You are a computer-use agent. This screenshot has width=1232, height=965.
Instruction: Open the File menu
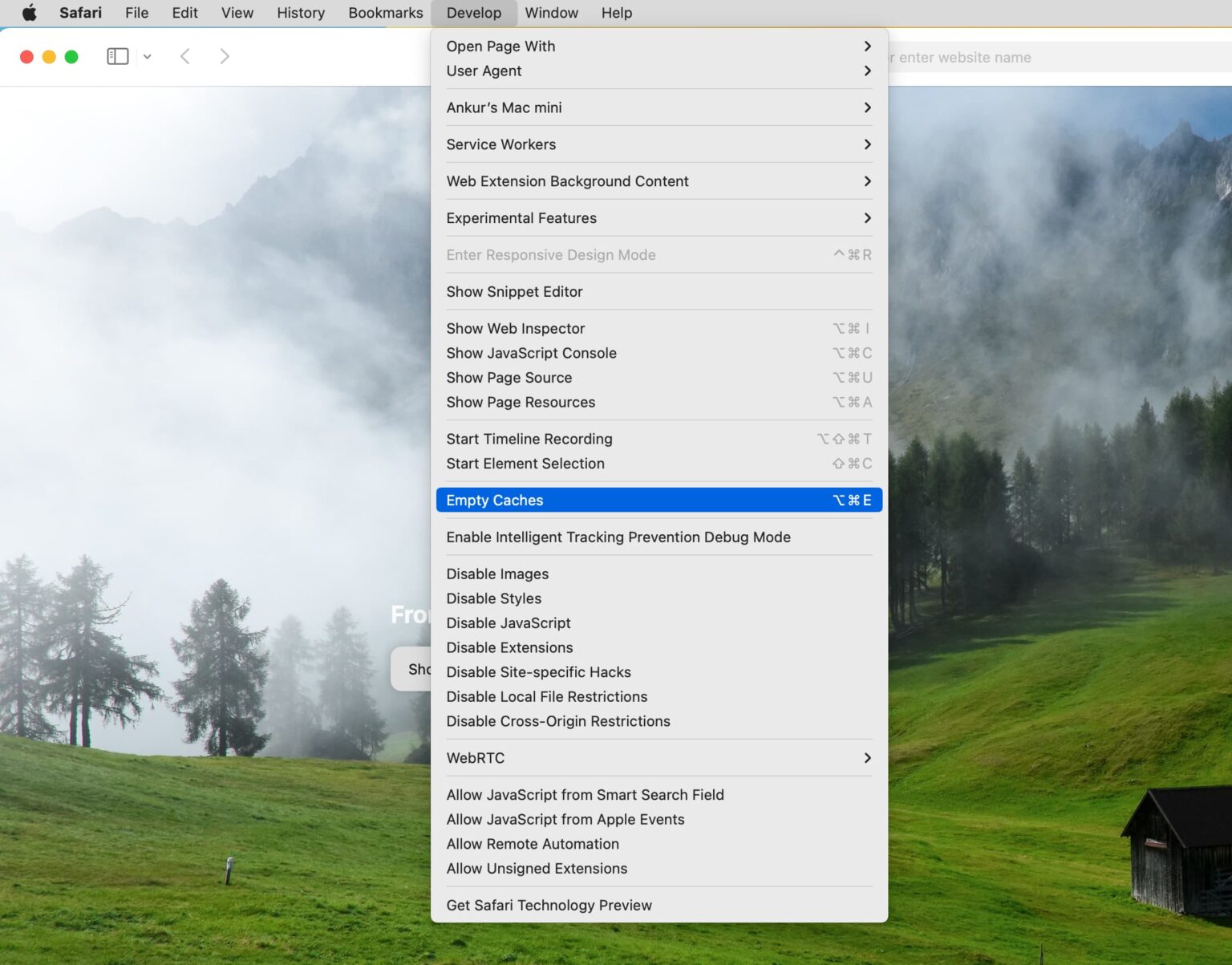click(x=136, y=13)
